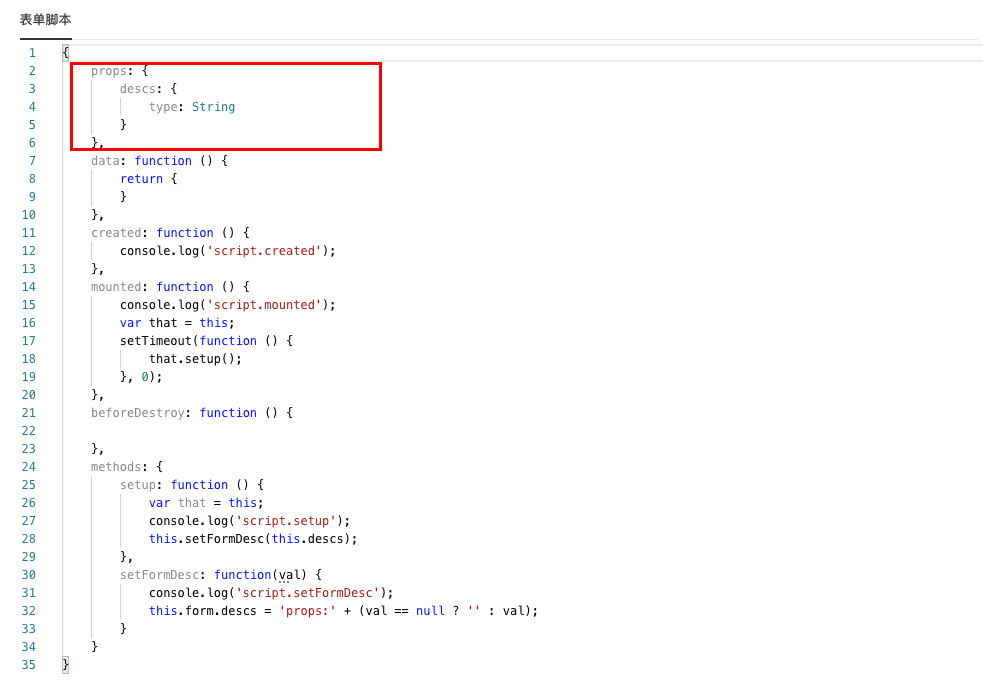Image resolution: width=983 pixels, height=690 pixels.
Task: Click the mounted function keyword
Action: coord(185,286)
